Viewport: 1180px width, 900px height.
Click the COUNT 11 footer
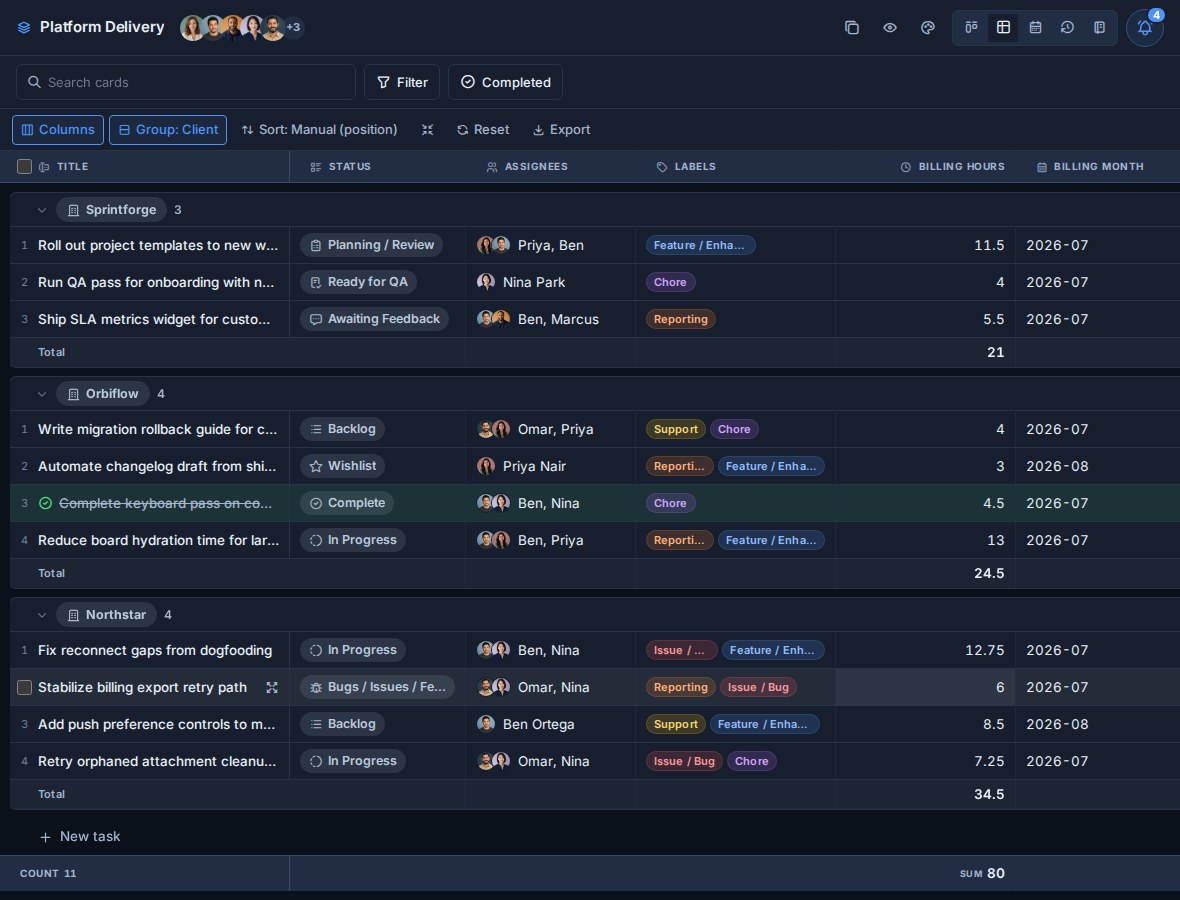48,873
